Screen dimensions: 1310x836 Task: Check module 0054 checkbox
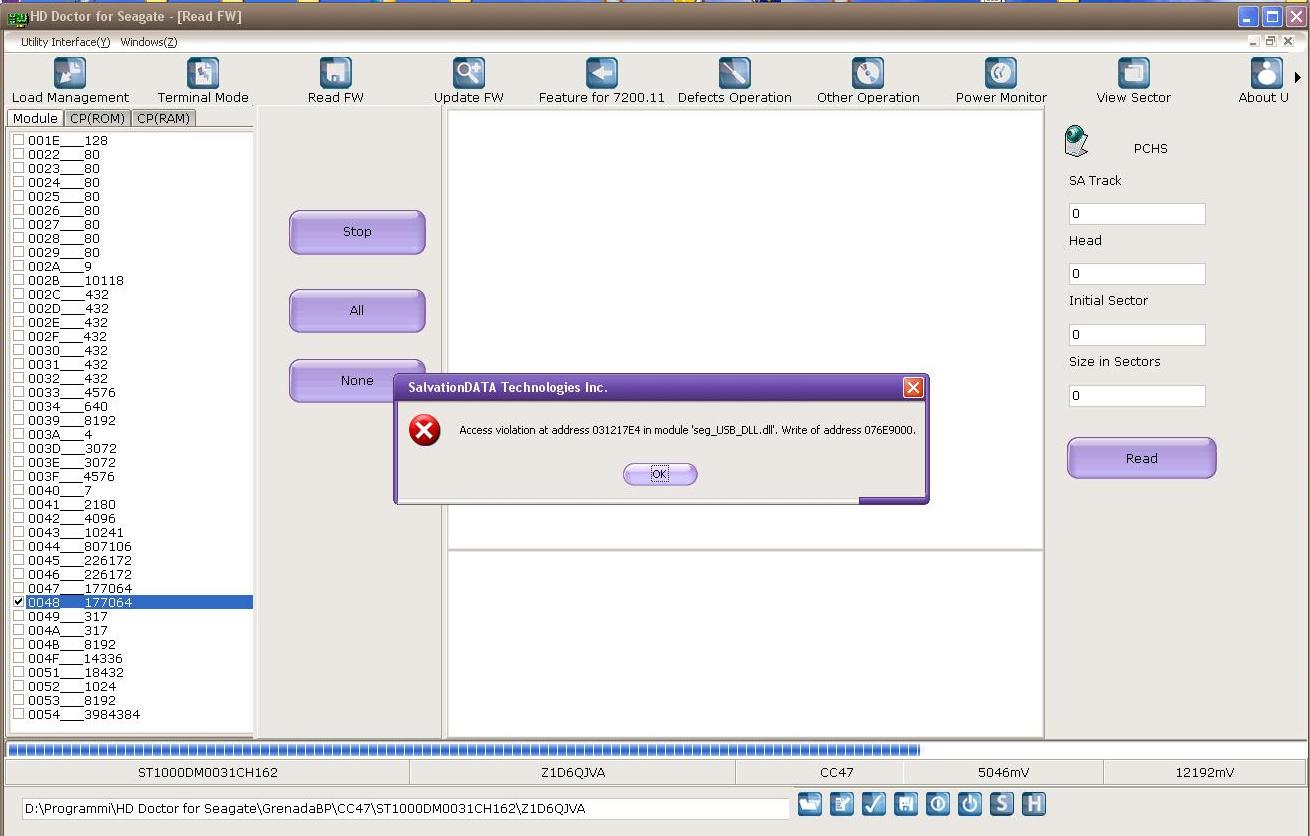coord(18,714)
